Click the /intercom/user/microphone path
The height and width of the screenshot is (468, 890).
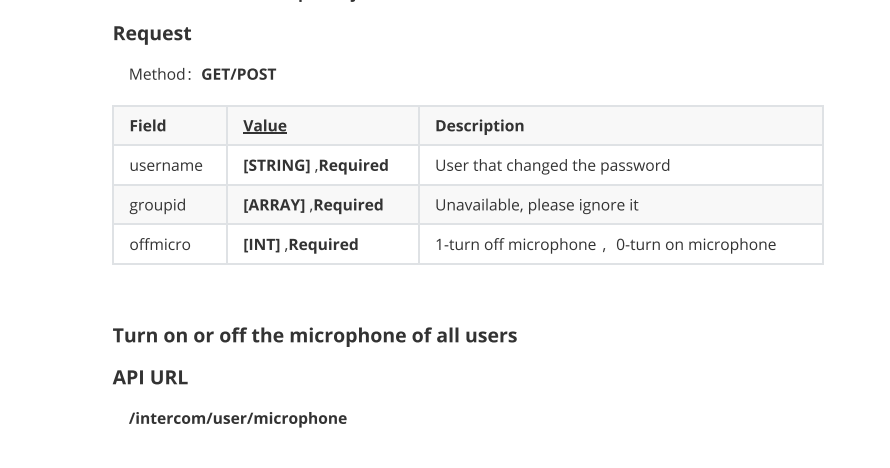238,418
